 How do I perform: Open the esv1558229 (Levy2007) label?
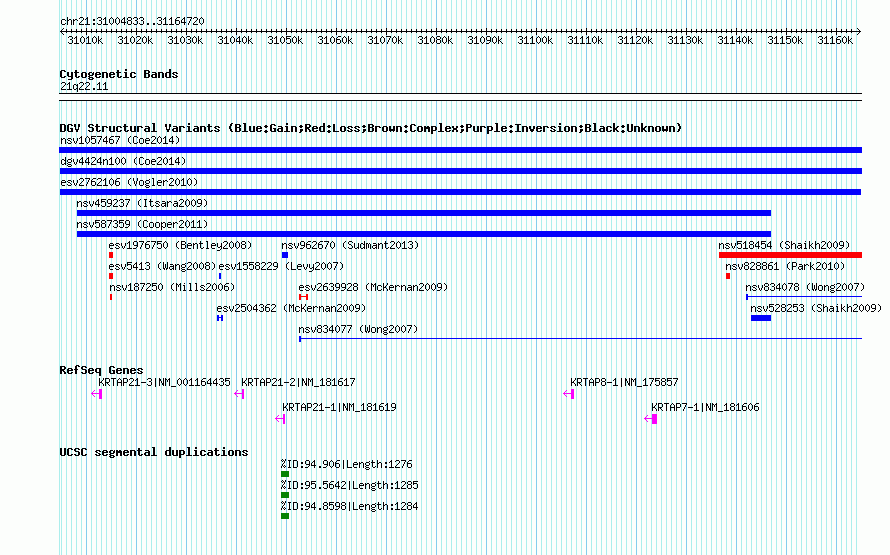pyautogui.click(x=281, y=266)
